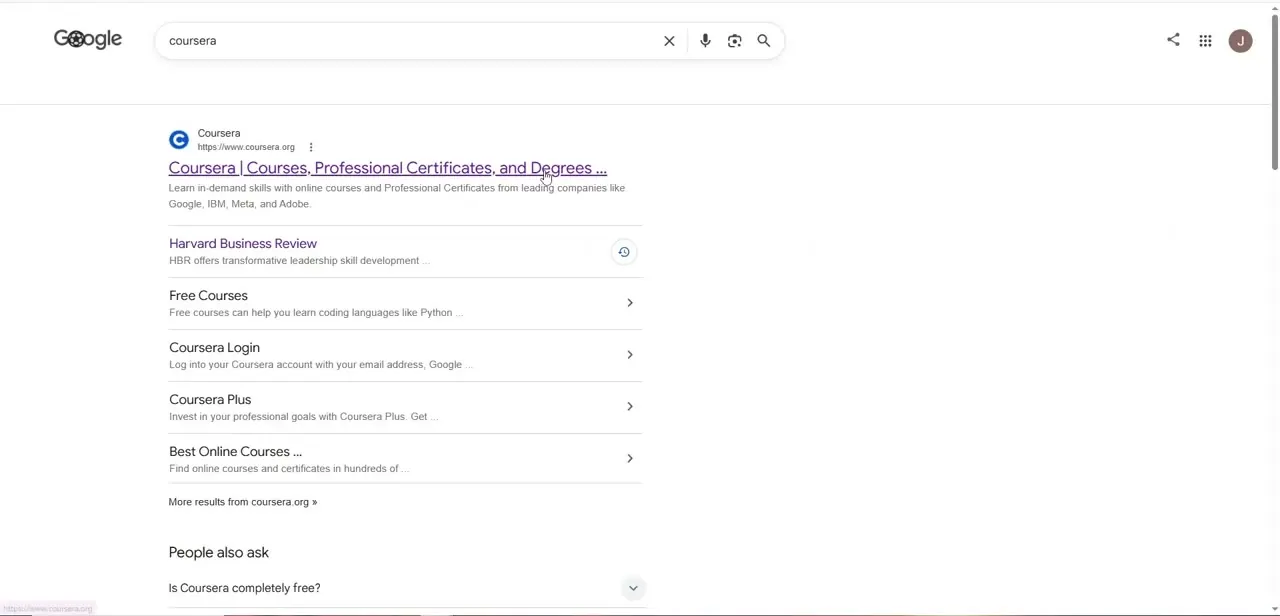Clear the search box text

[x=669, y=41]
